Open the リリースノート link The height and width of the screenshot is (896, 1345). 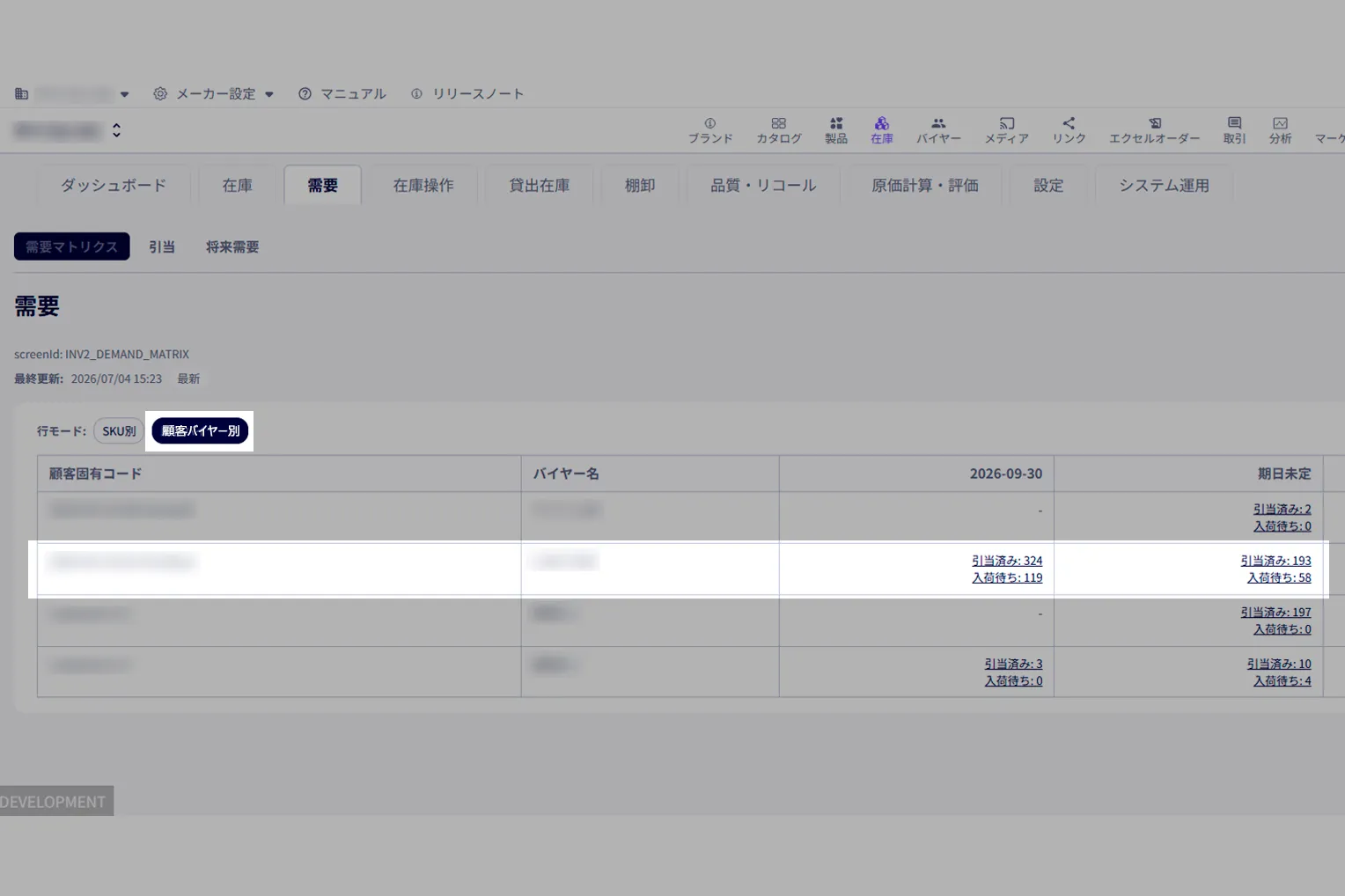[467, 93]
